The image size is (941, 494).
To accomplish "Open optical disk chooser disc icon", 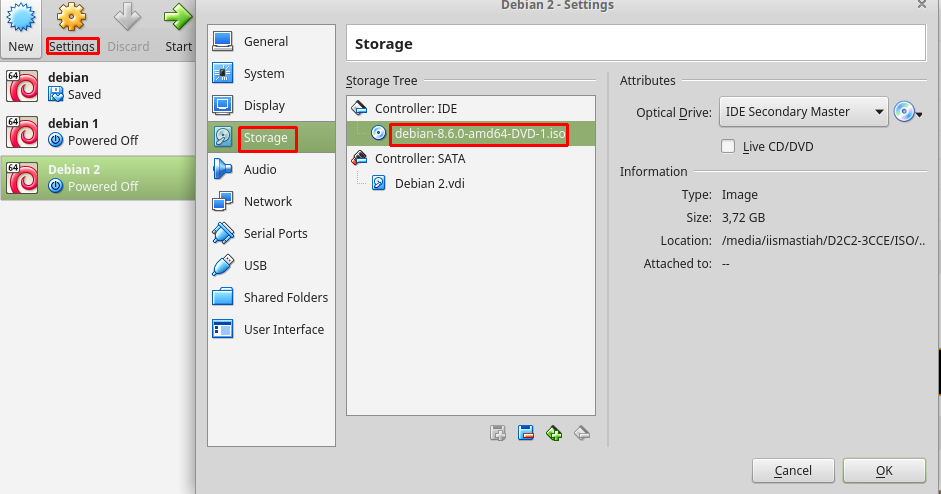I will [x=907, y=112].
